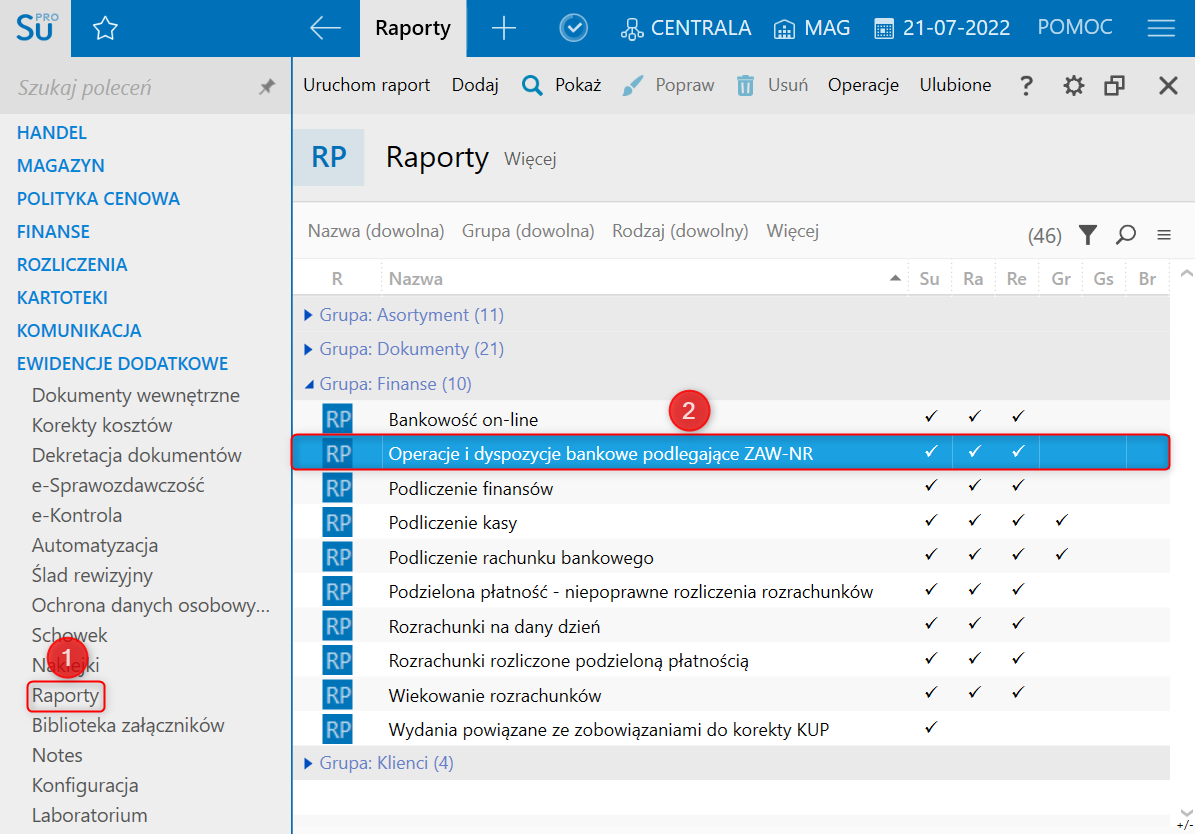1195x834 pixels.
Task: Collapse the Grupa: Finanse group
Action: pyautogui.click(x=308, y=384)
